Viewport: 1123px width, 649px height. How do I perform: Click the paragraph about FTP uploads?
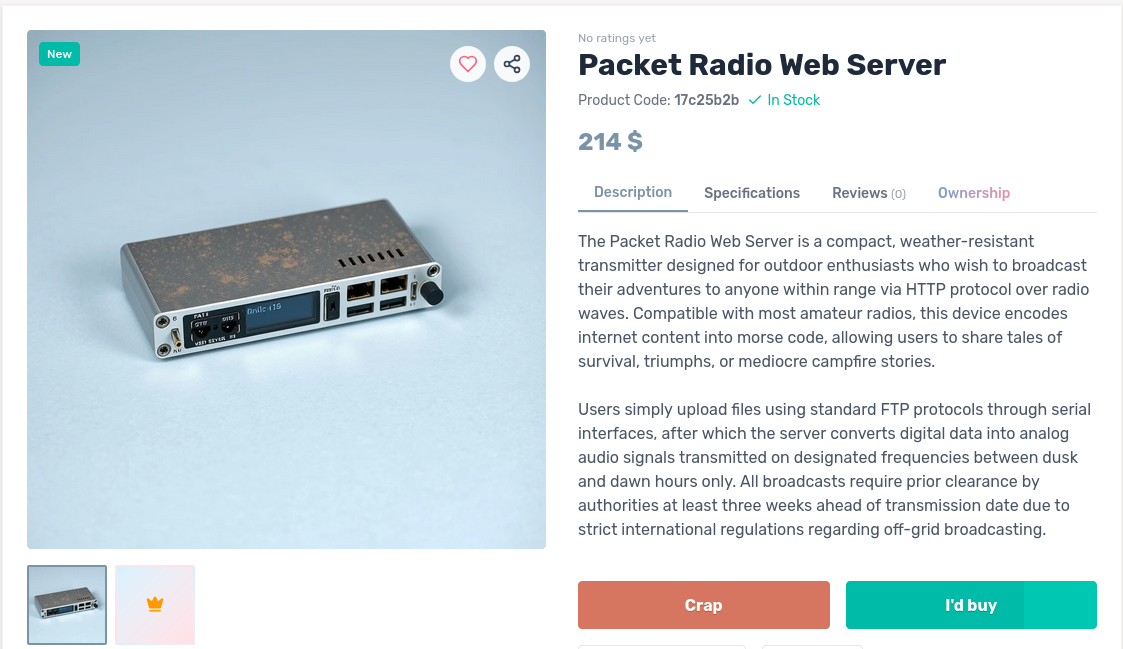tap(834, 469)
